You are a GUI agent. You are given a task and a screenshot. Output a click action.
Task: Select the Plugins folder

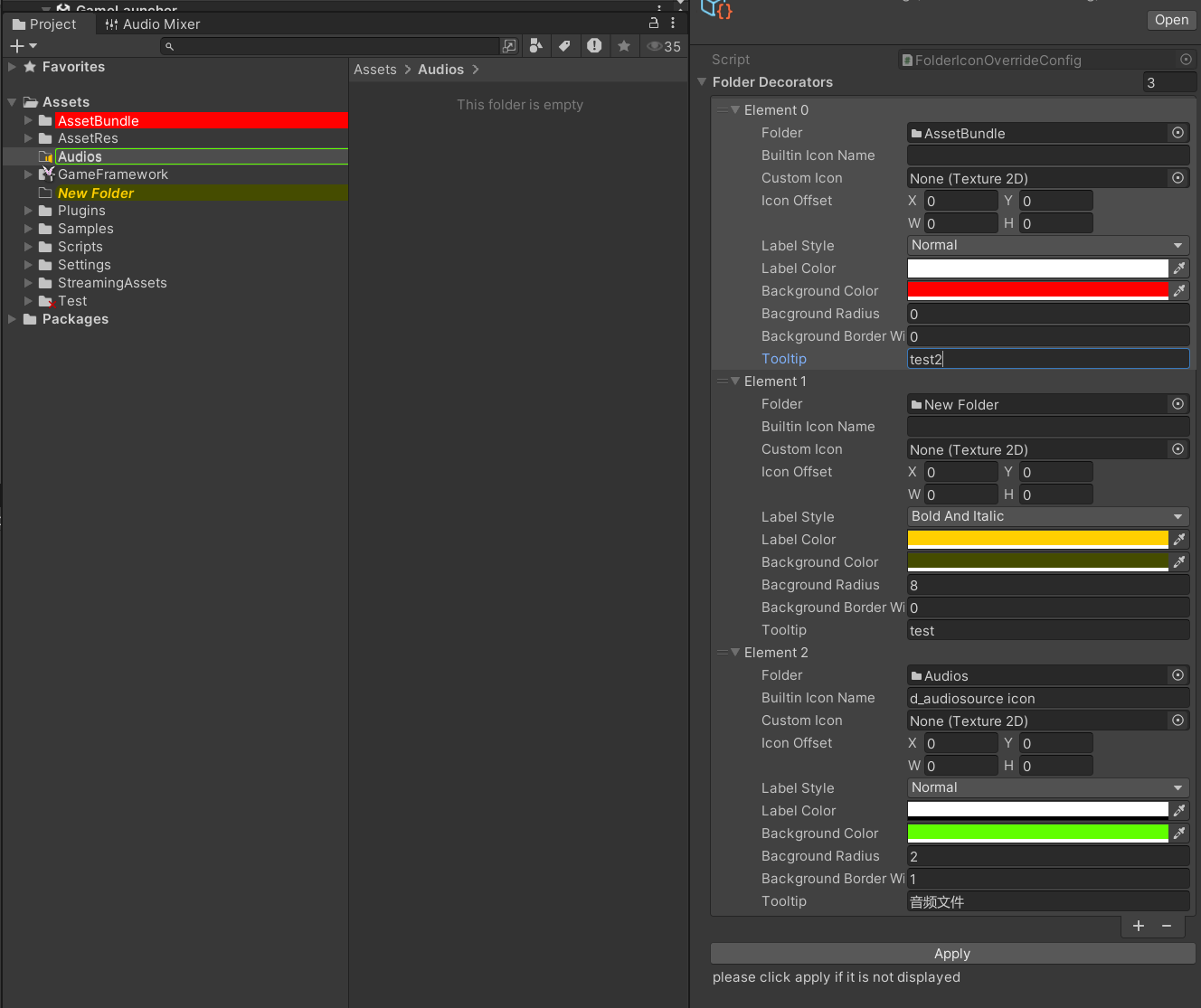coord(81,211)
